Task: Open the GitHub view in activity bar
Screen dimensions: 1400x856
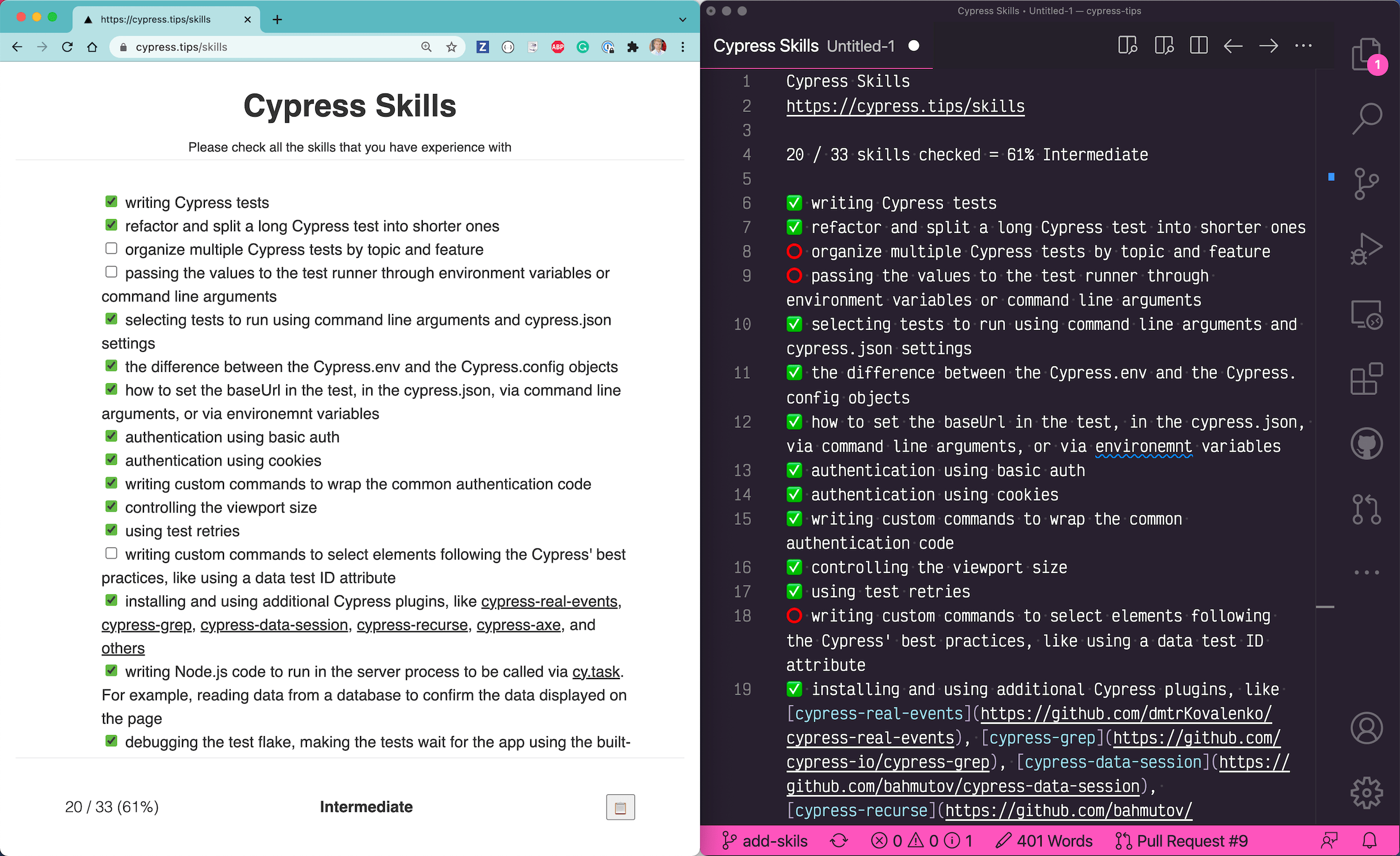Action: tap(1366, 443)
